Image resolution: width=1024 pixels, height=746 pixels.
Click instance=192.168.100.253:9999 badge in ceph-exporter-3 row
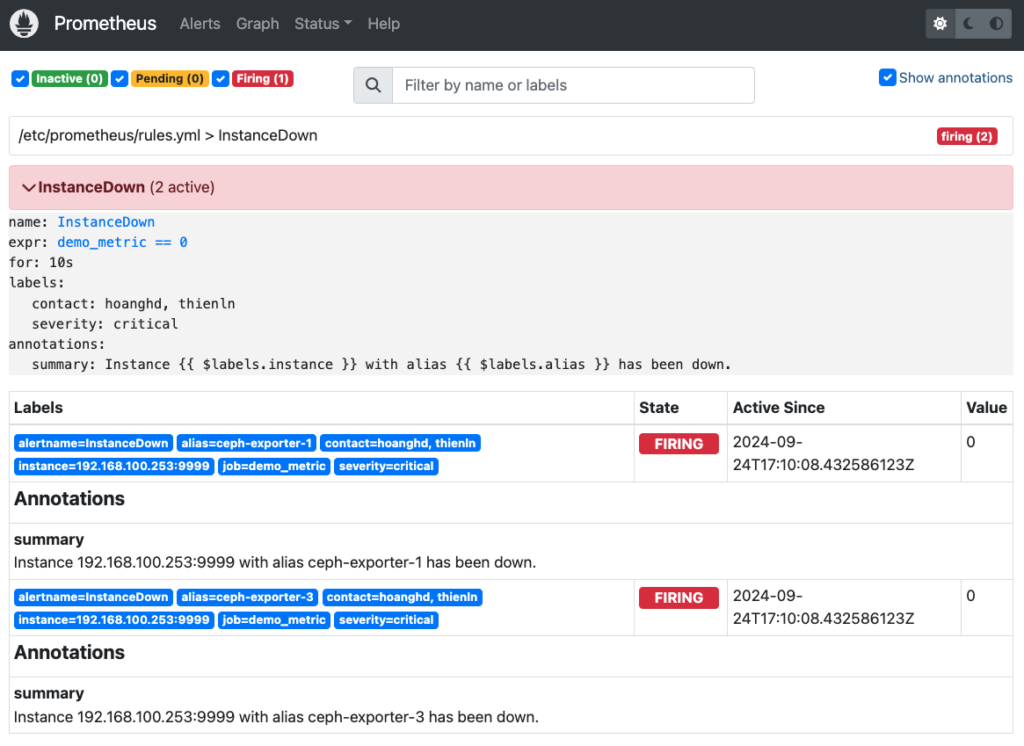[114, 620]
